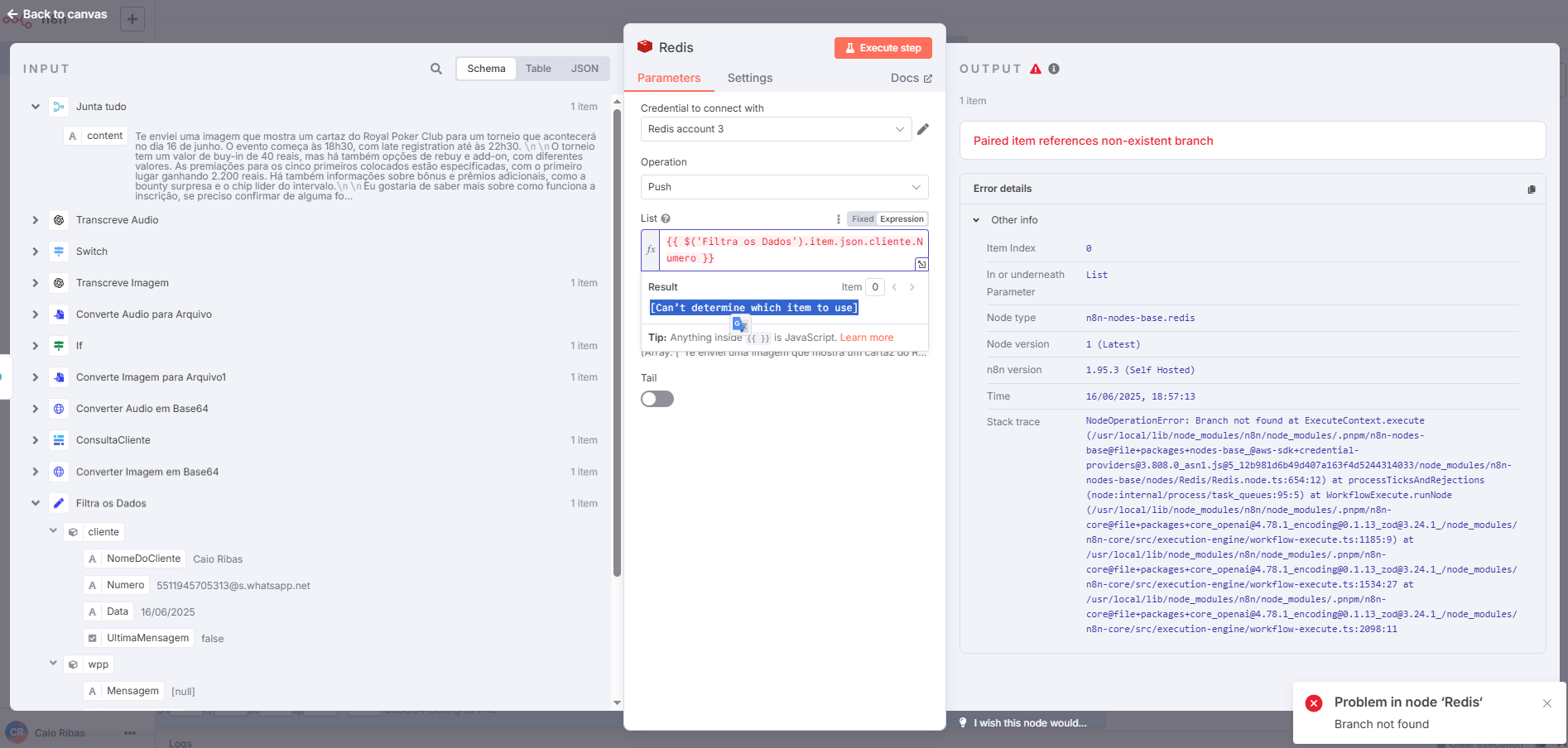Collapse the Other info section

tap(976, 220)
